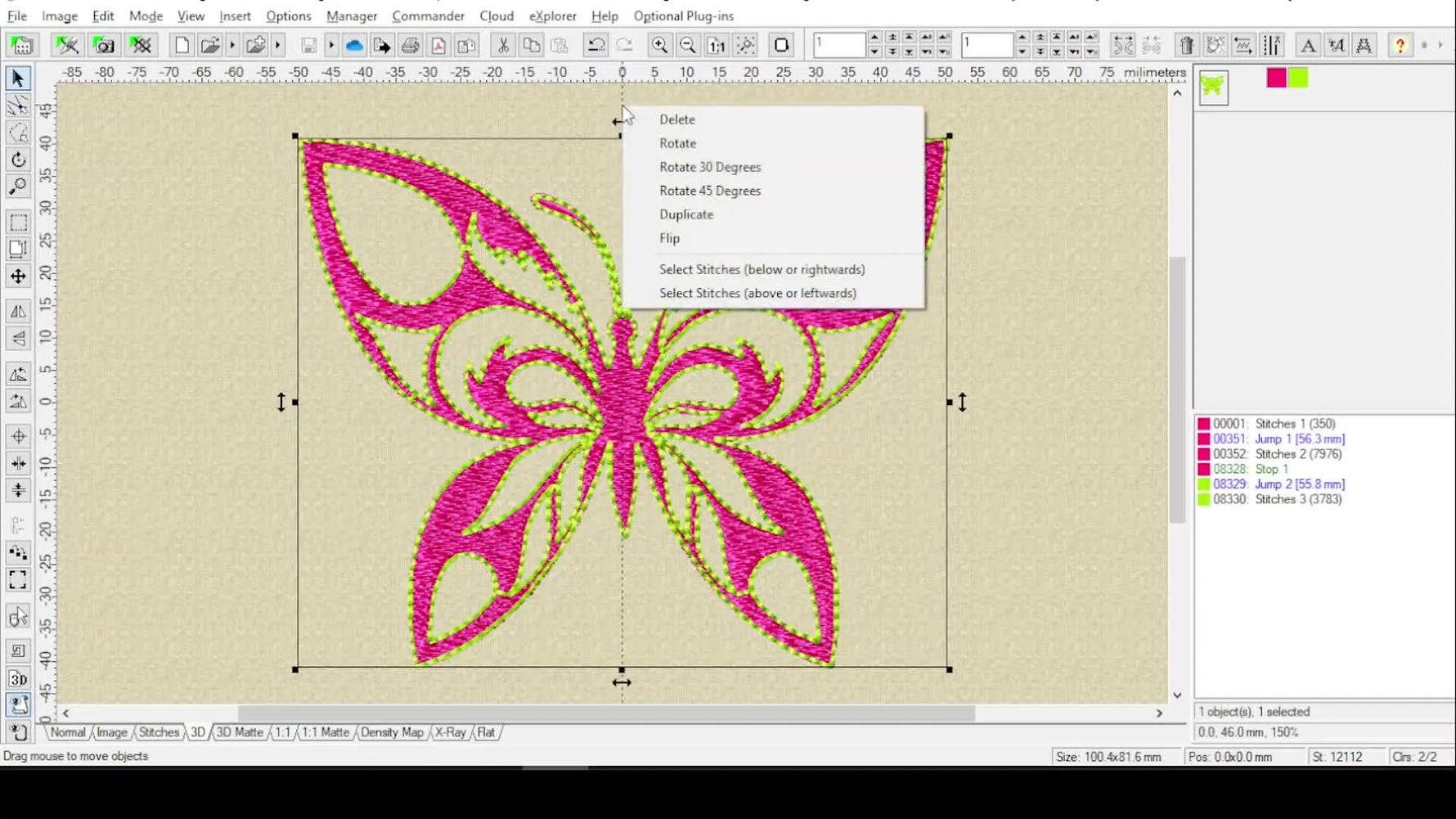Screen dimensions: 1456x819
Task: Switch to the Normal view tab
Action: [68, 732]
